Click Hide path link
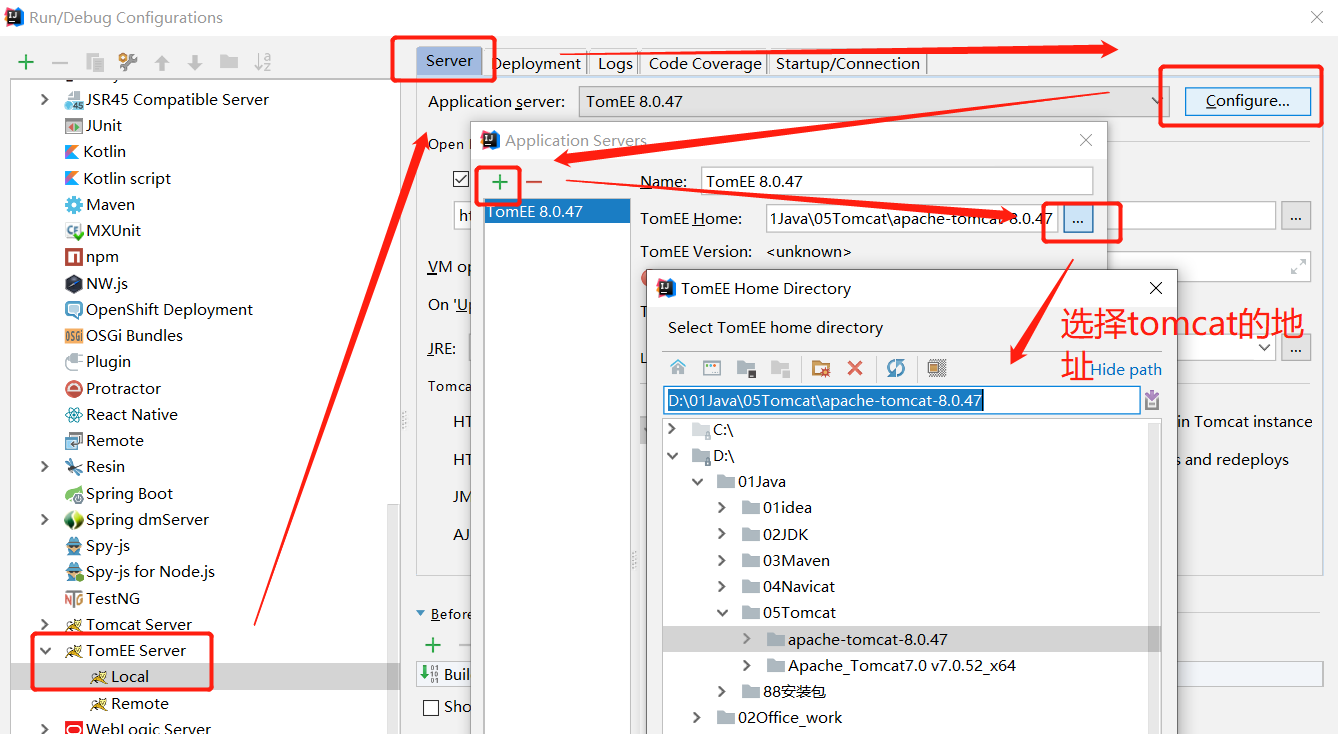Image resolution: width=1338 pixels, height=734 pixels. tap(1126, 369)
